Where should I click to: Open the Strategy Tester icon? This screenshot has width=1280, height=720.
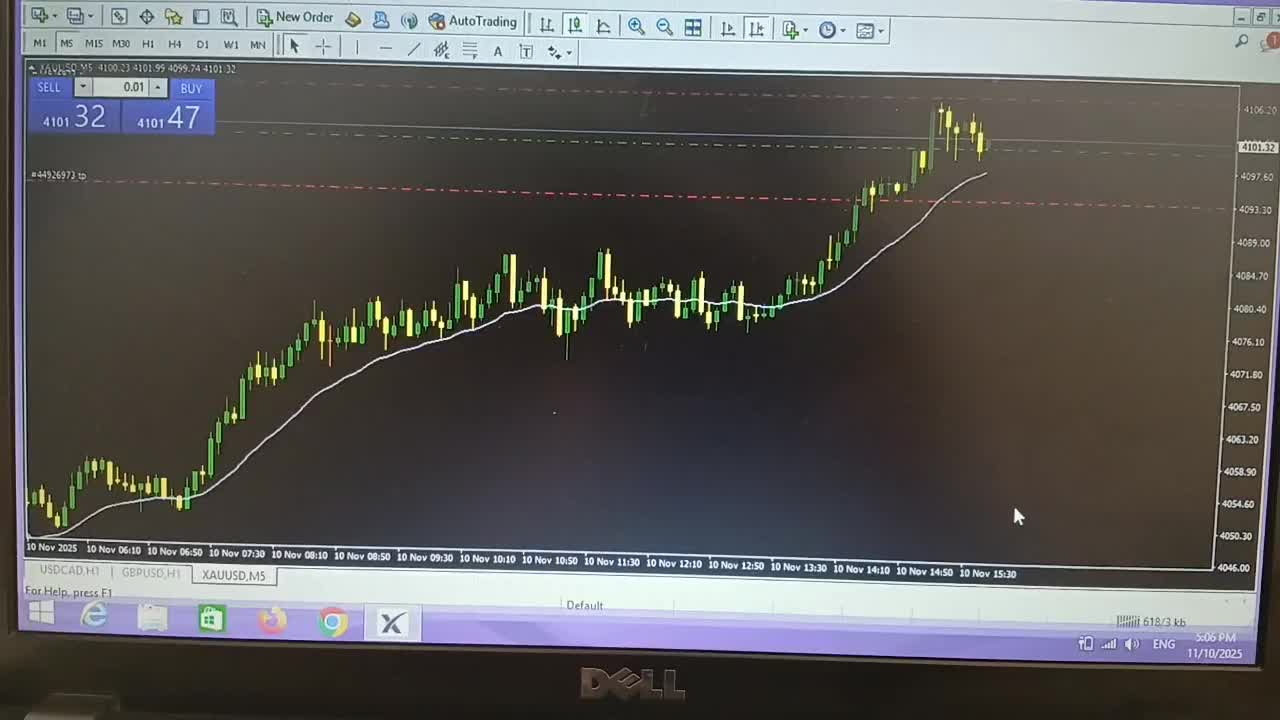pyautogui.click(x=228, y=17)
